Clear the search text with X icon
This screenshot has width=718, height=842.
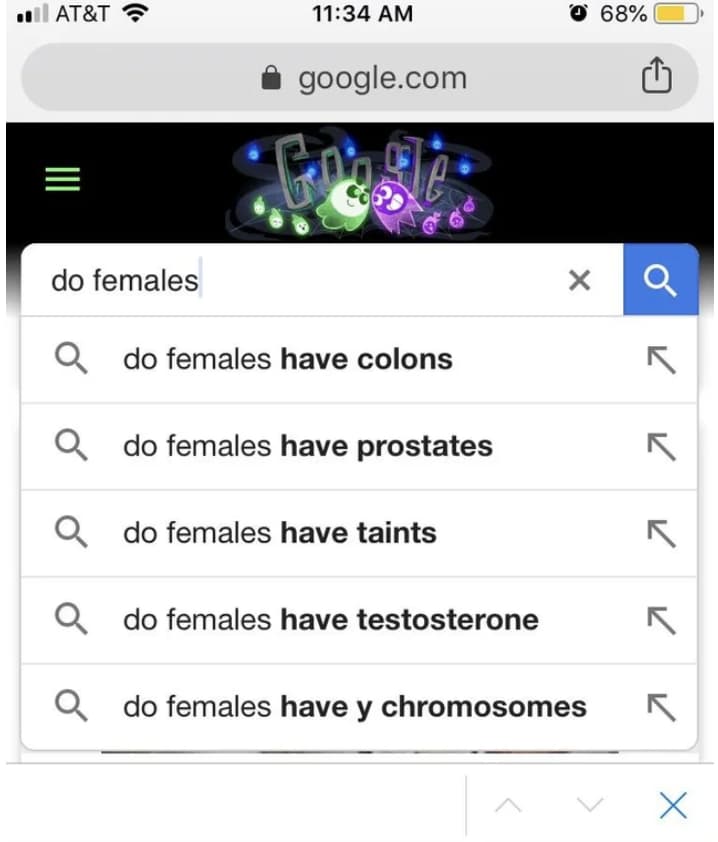[x=579, y=281]
